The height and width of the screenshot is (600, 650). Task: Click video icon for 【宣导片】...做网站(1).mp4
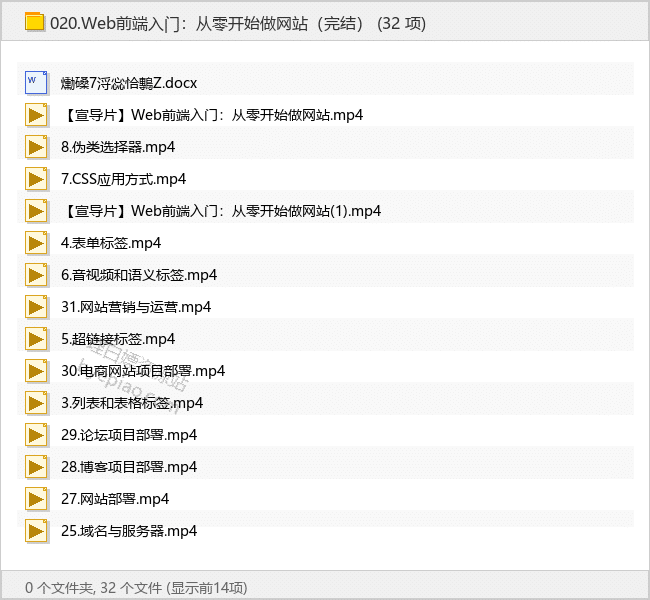pos(36,211)
